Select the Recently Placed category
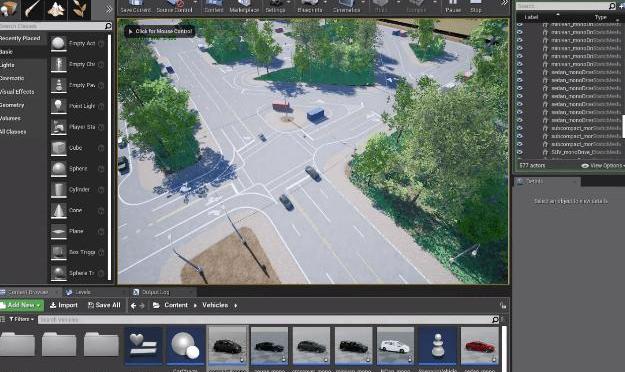This screenshot has width=625, height=372. 20,38
